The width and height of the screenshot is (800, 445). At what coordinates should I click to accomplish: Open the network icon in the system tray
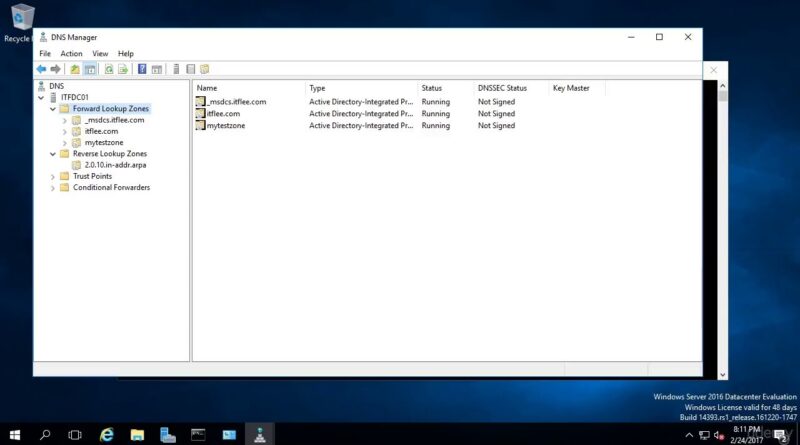705,435
